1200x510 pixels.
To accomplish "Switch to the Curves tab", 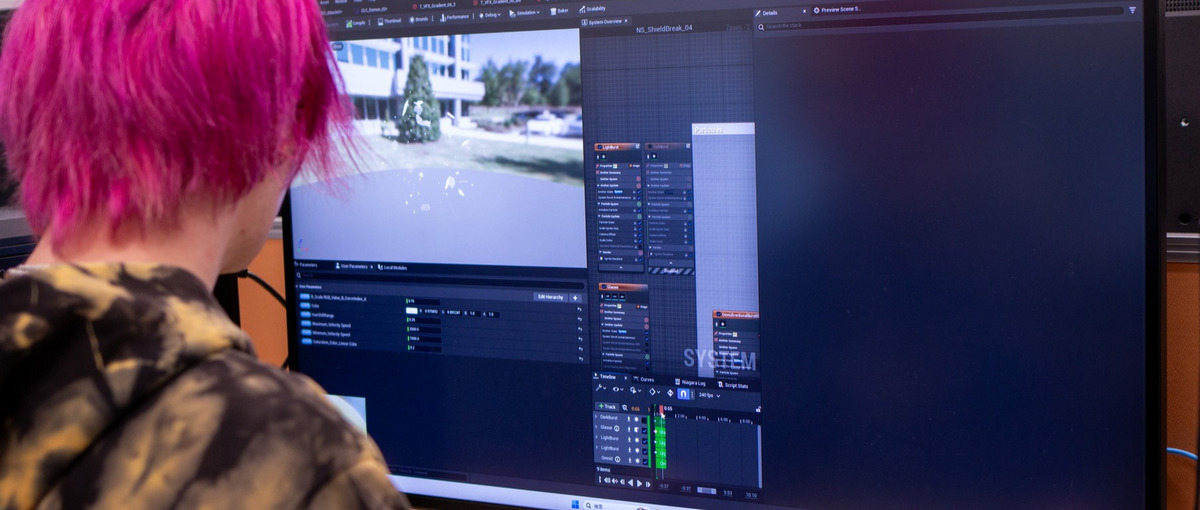I will click(x=645, y=380).
